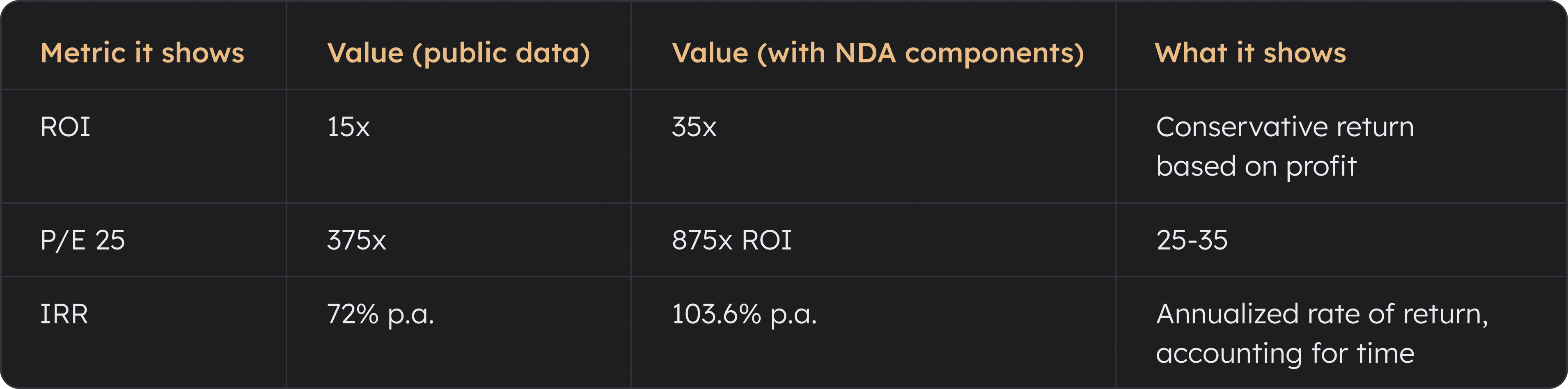The width and height of the screenshot is (1568, 389).
Task: Click the word 'ROI' after 875x
Action: tap(766, 240)
